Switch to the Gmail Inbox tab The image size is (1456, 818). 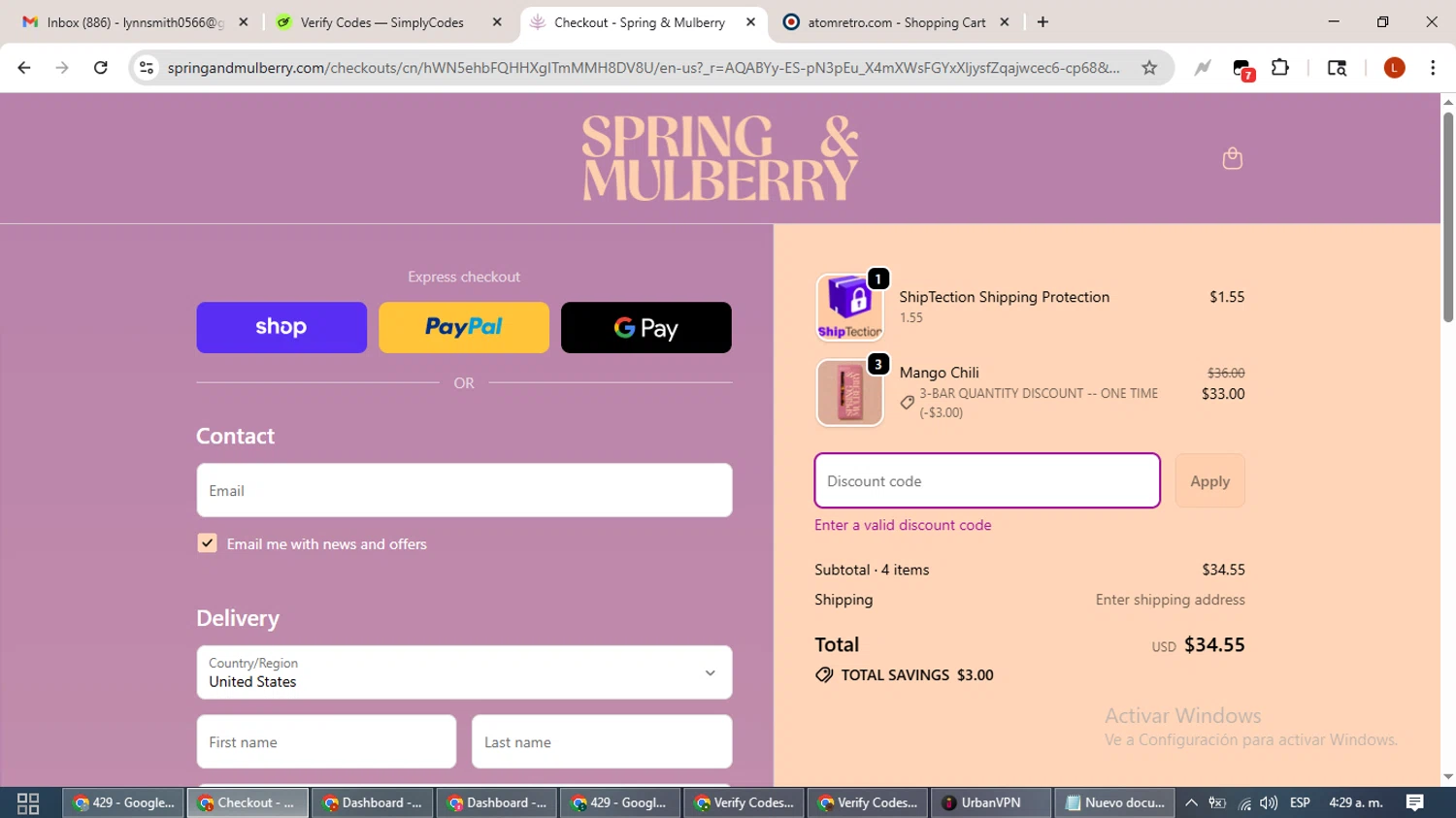point(135,22)
